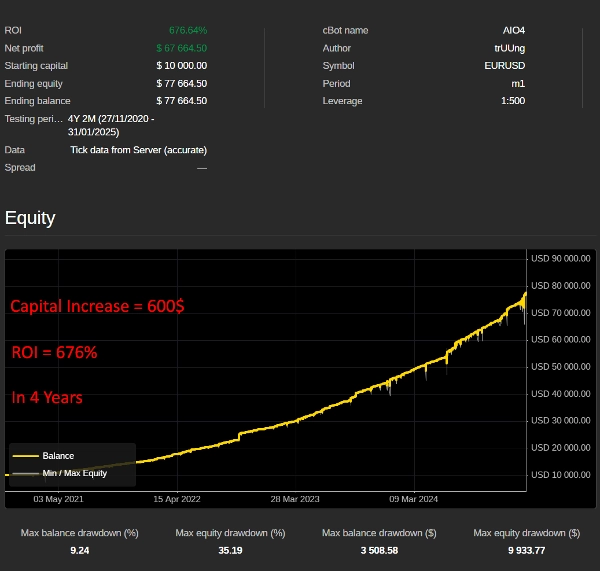Click the author name trUUng
Screen dimensions: 600x571
(509, 48)
